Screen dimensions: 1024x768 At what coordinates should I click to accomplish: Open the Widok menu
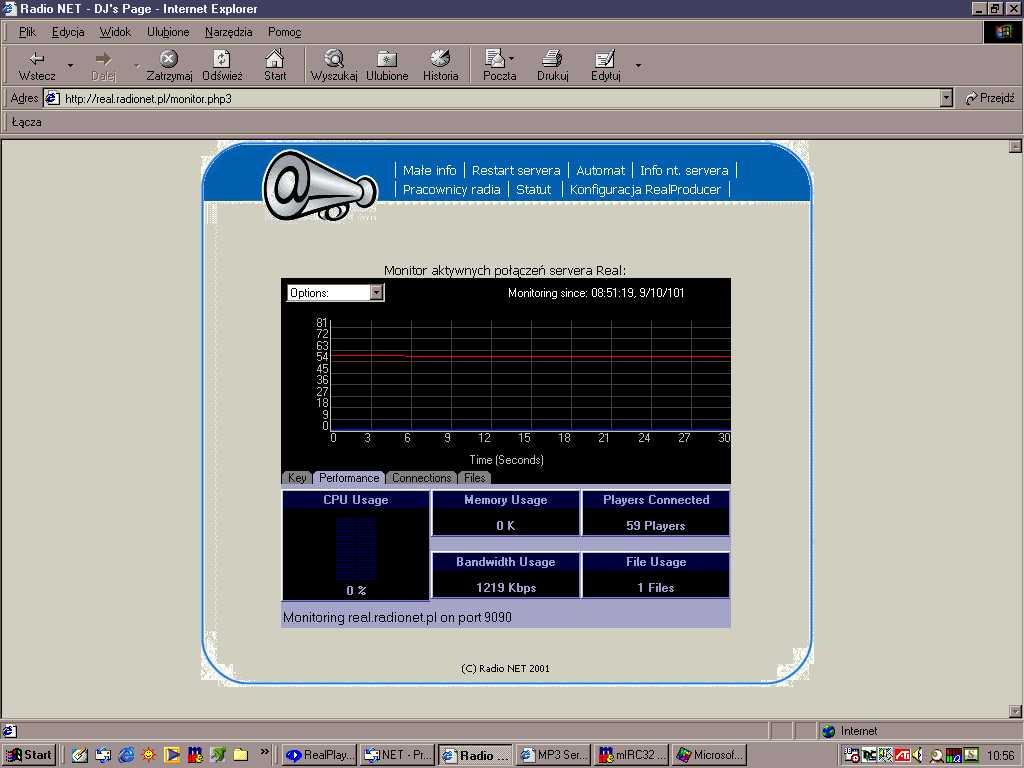pyautogui.click(x=115, y=32)
